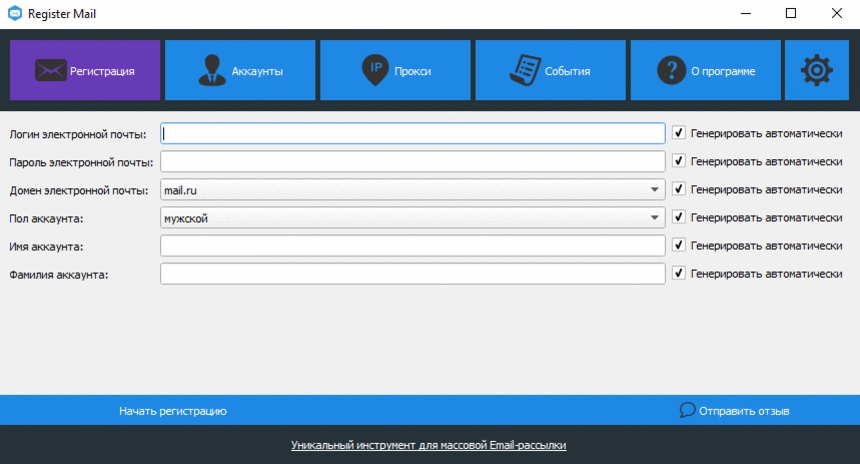
Task: Click the question mark icon О программе
Action: point(671,70)
